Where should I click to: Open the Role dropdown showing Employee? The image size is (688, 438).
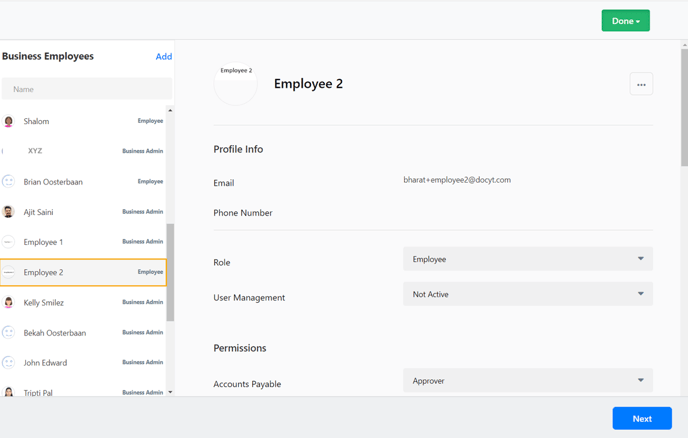coord(528,259)
